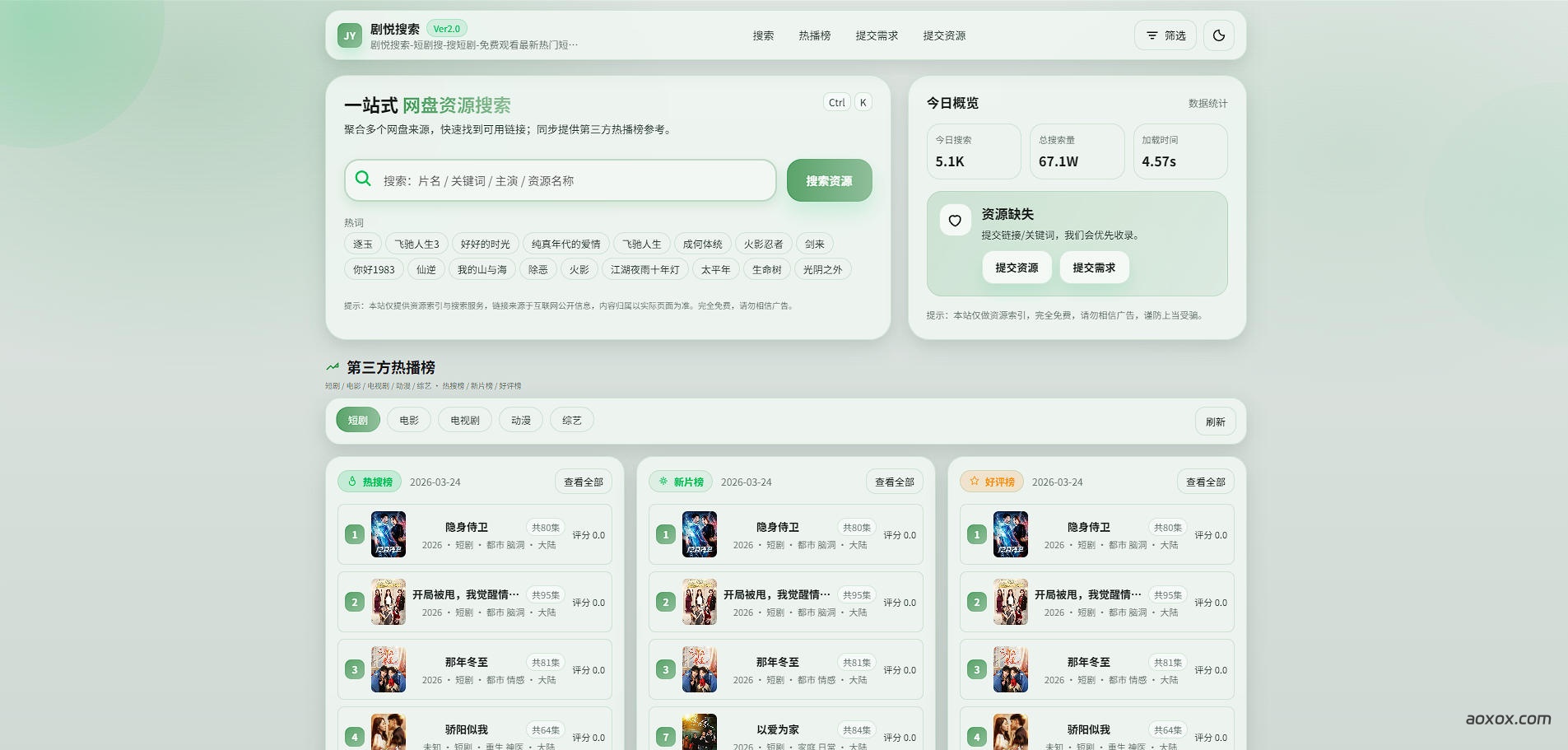Viewport: 1568px width, 750px height.
Task: Click the flame 热搜榜 badge
Action: [369, 482]
